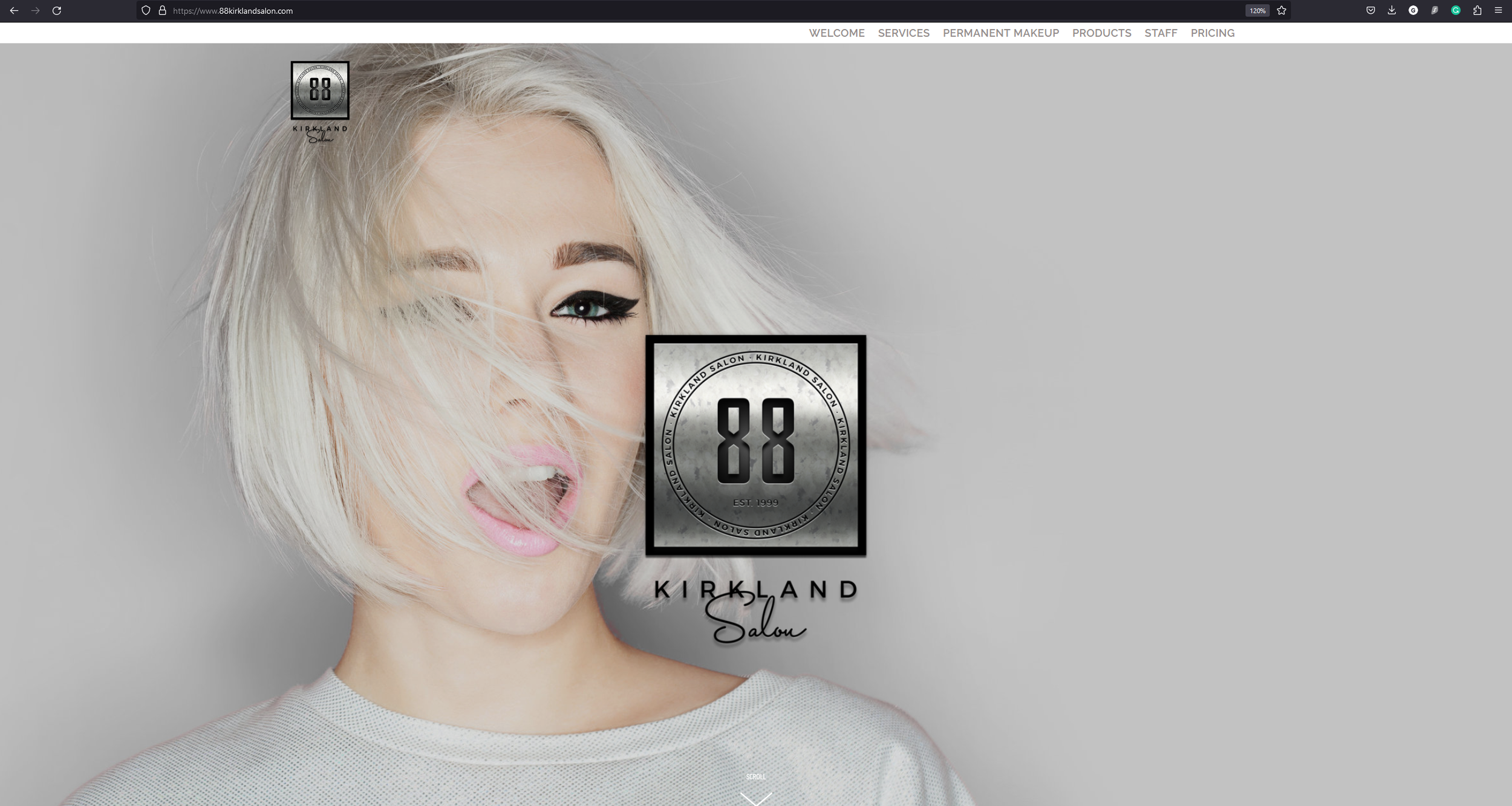Open the browser downloads panel
1512x806 pixels.
coord(1392,10)
